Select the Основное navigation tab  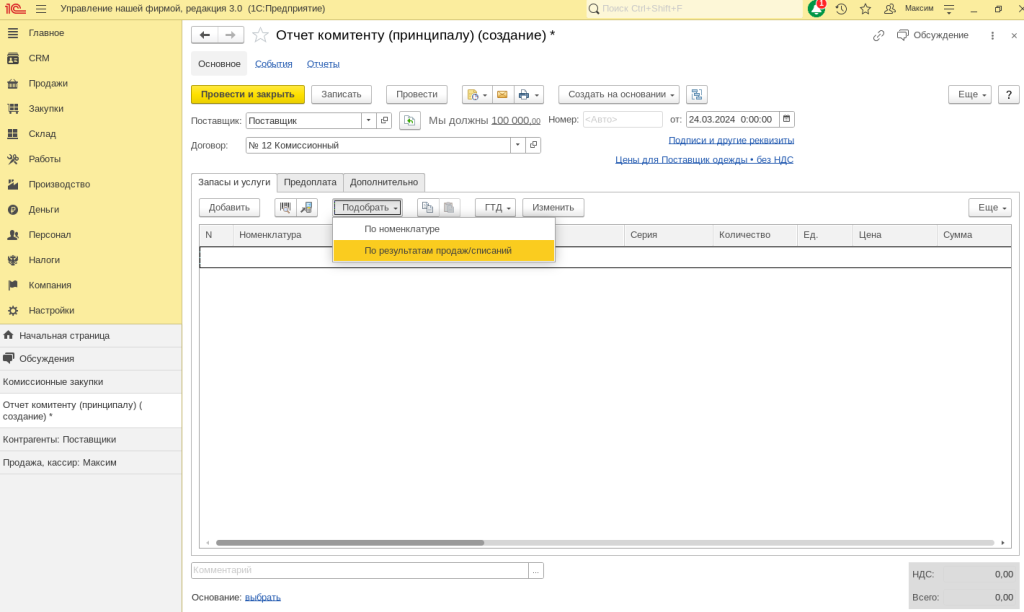[x=219, y=64]
